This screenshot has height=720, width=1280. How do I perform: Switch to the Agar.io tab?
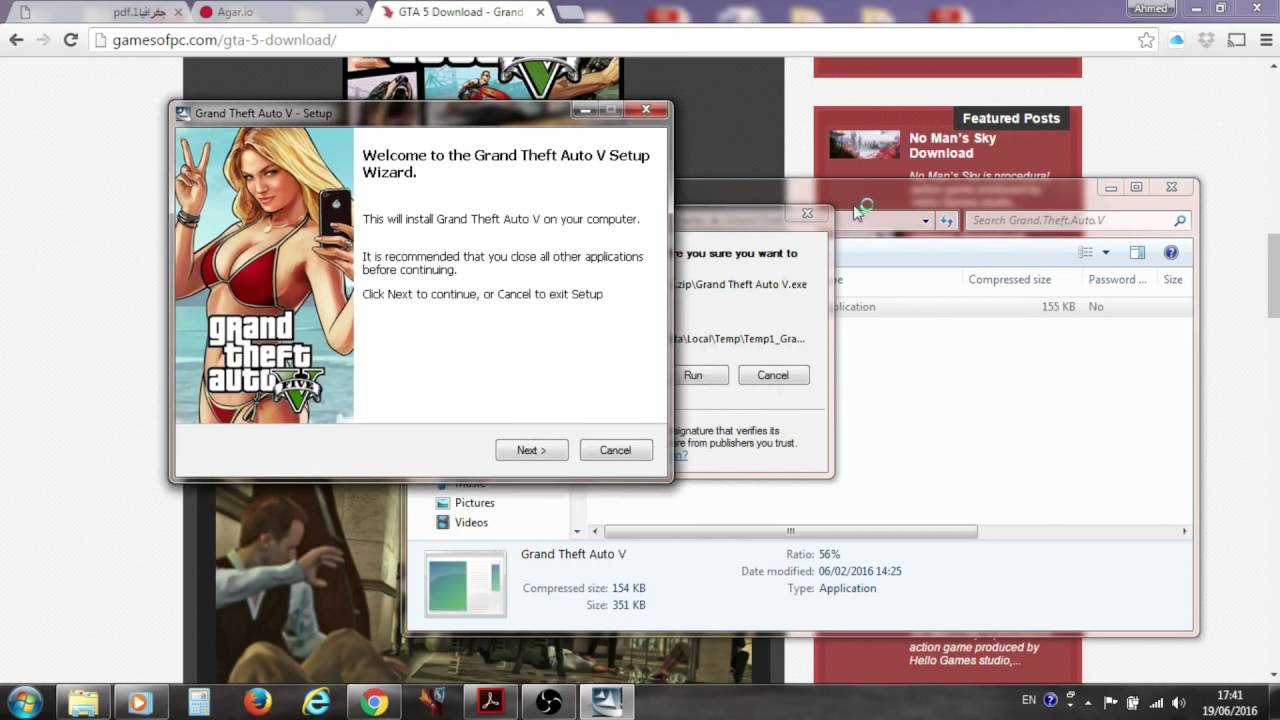click(278, 12)
